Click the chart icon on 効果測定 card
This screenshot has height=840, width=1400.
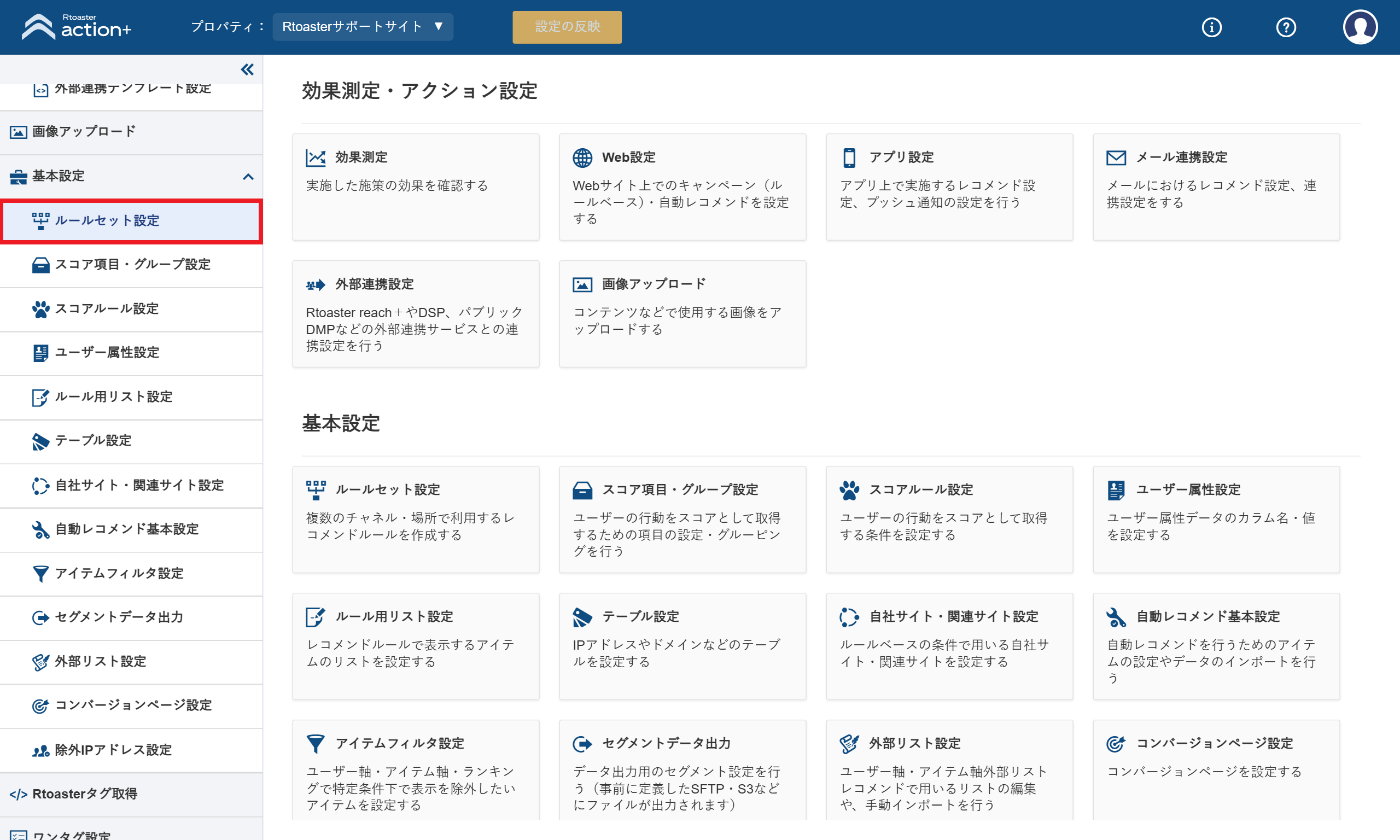316,157
